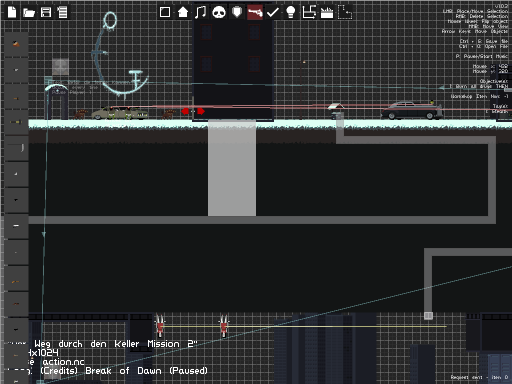Open the music note category

pos(200,12)
